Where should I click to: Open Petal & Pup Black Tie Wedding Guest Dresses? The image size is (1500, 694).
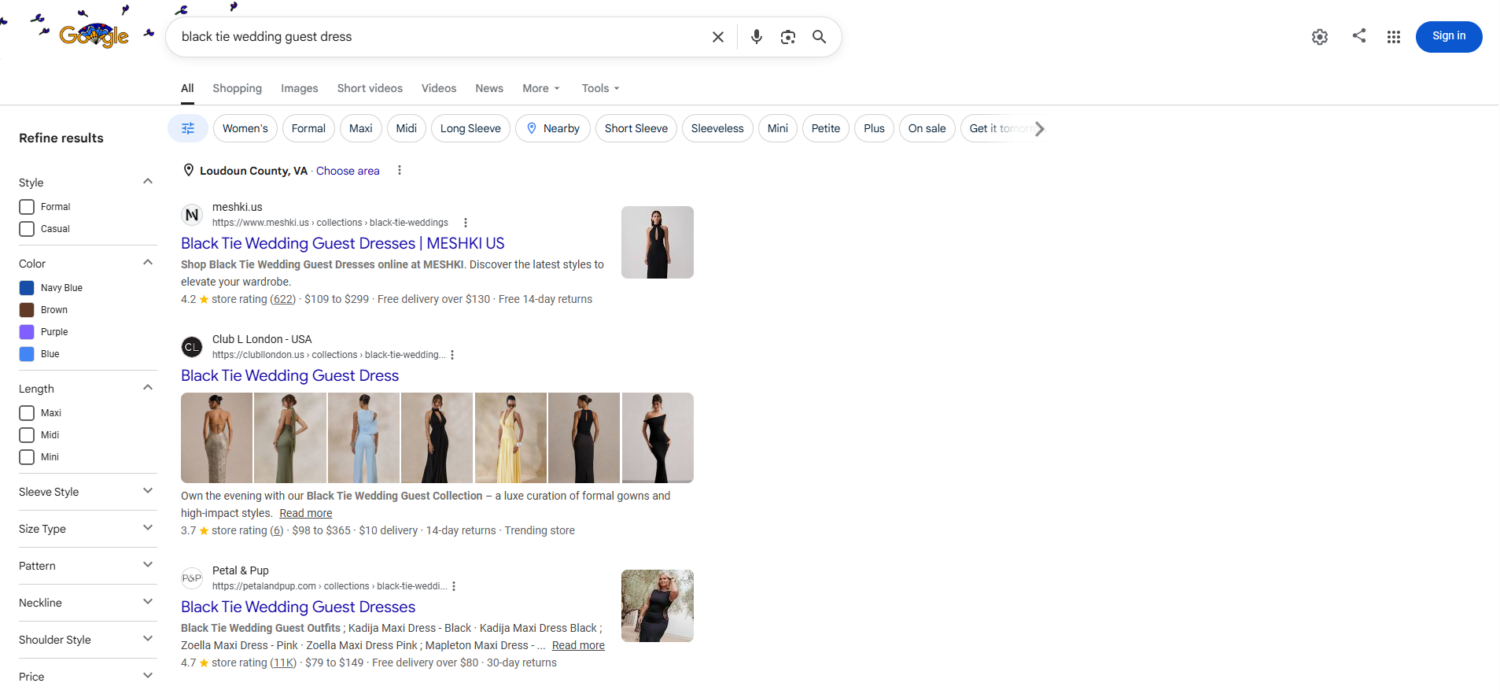(298, 607)
